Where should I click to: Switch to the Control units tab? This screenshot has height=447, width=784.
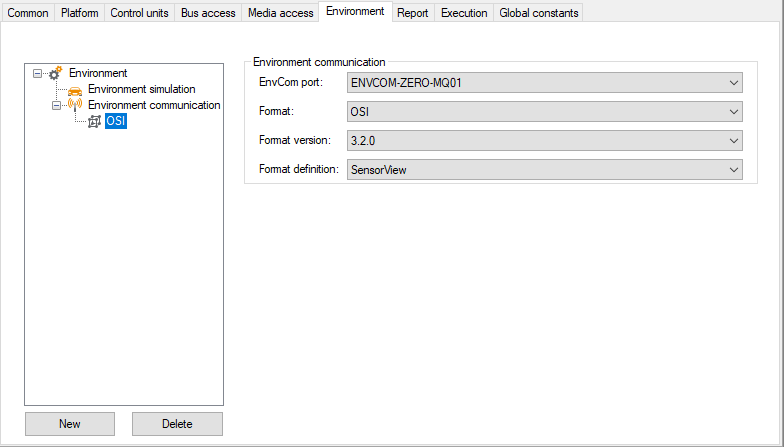[140, 13]
